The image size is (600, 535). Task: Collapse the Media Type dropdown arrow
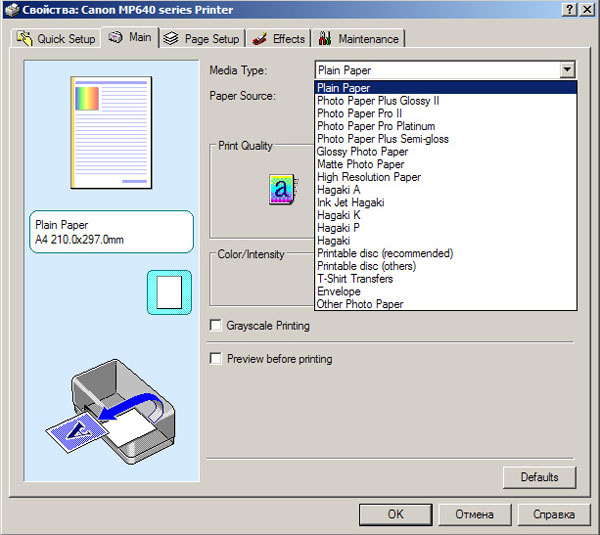coord(567,70)
